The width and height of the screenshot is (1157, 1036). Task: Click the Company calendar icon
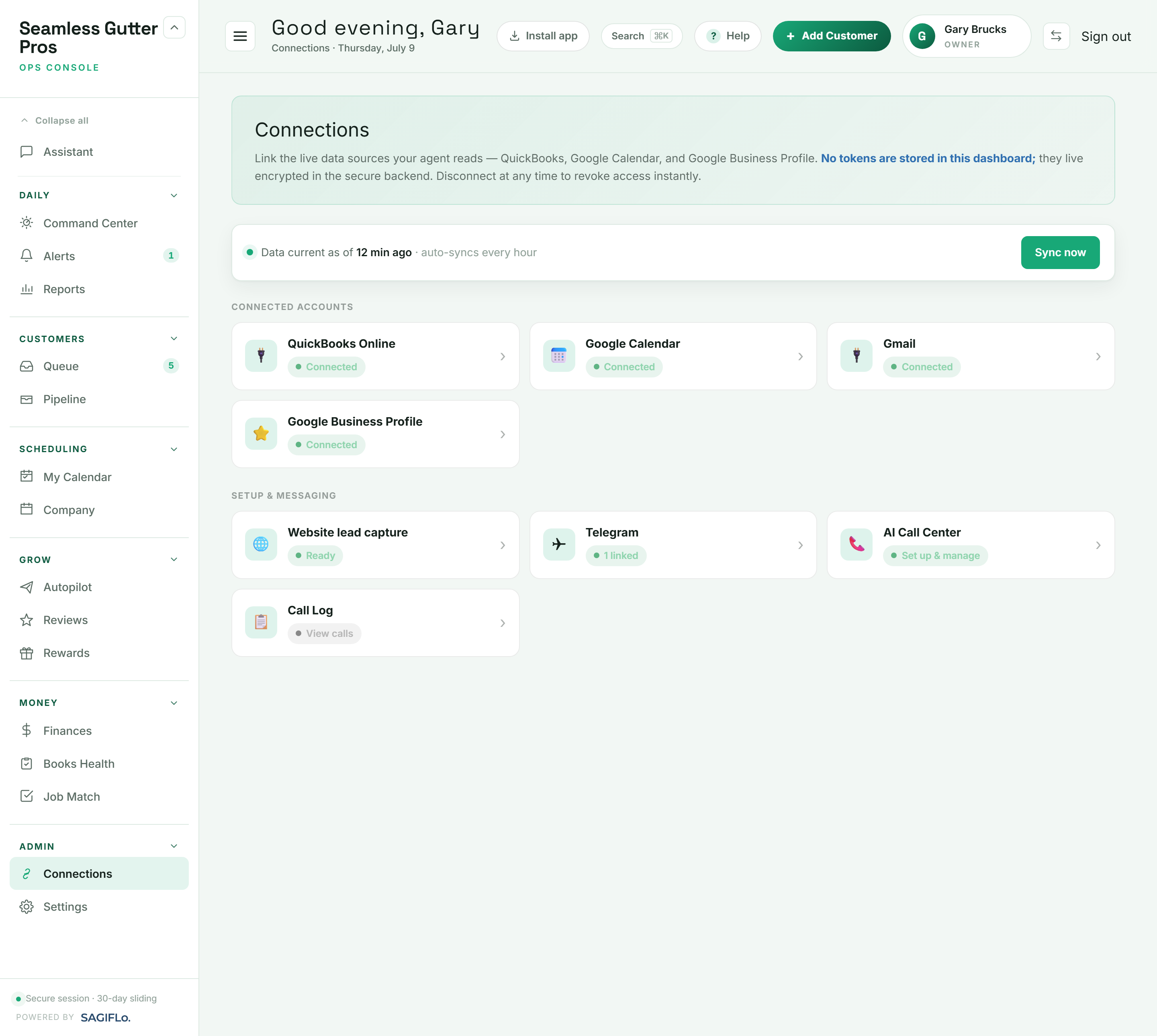coord(26,509)
